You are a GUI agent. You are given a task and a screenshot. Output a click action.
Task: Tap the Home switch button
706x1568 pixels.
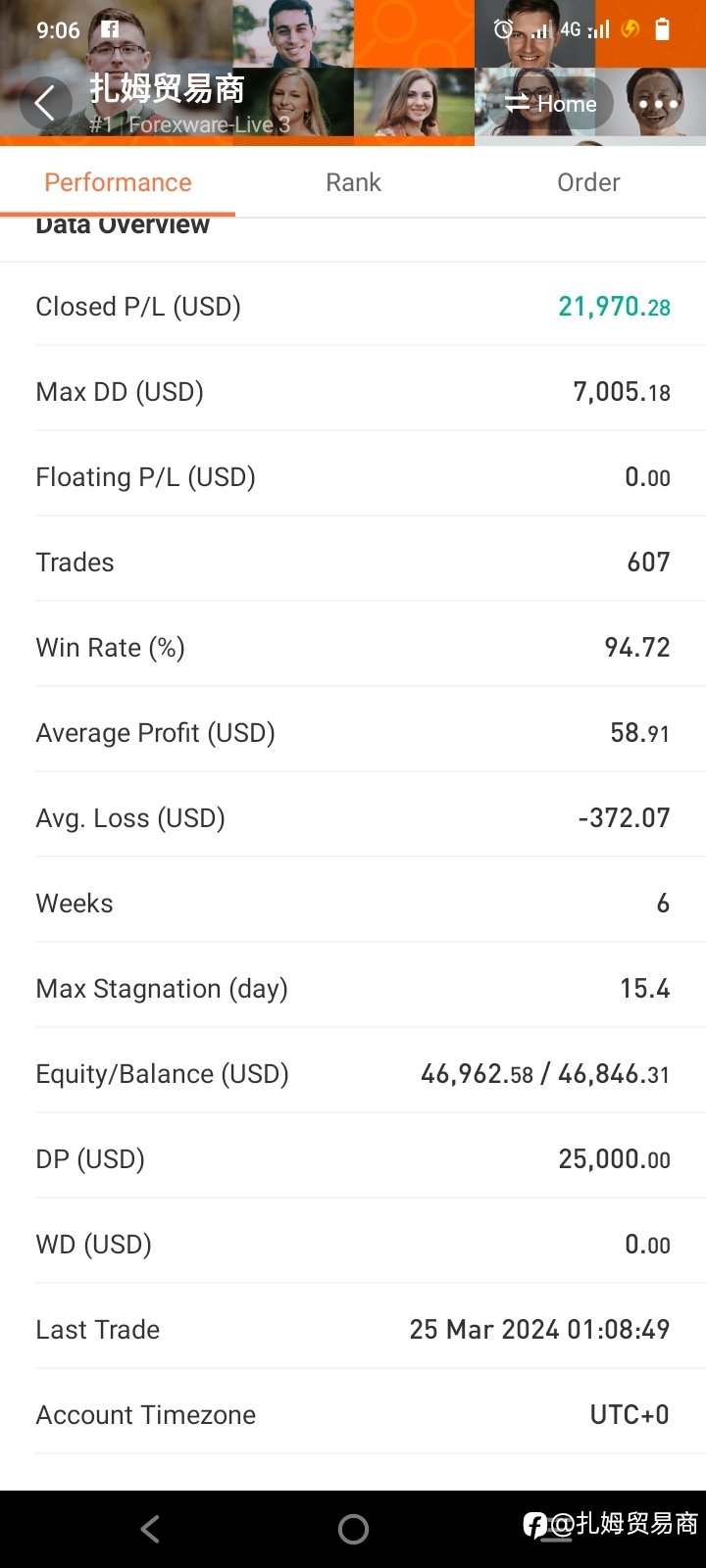551,103
